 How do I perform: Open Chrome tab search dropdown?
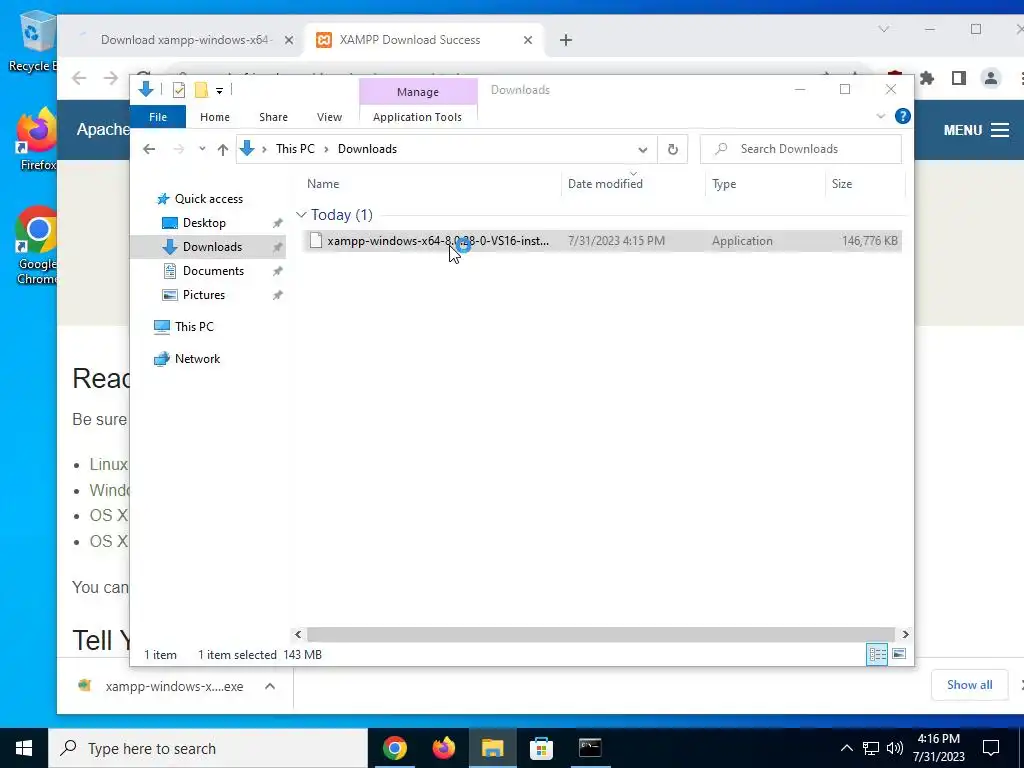(884, 29)
